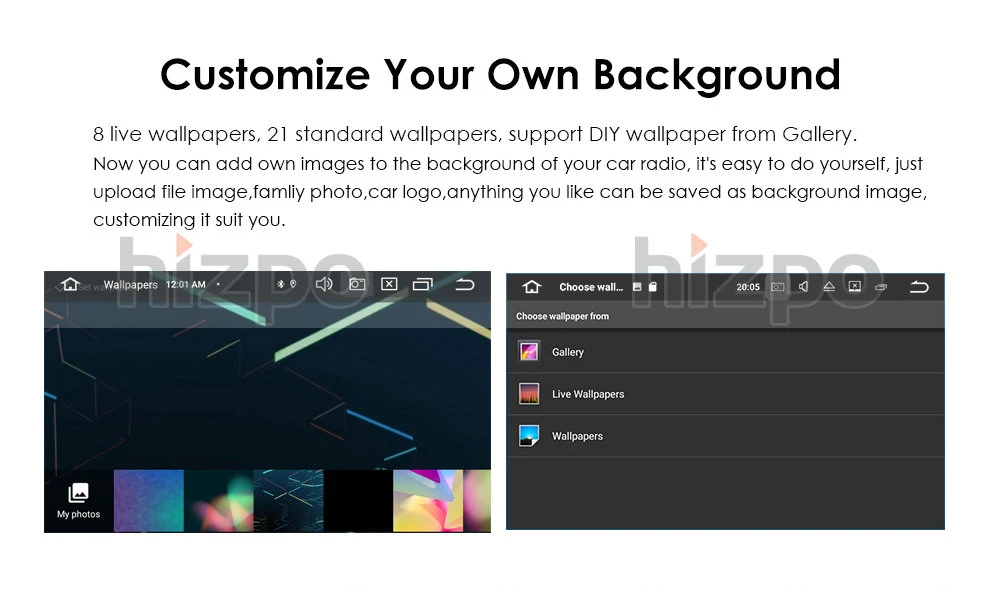This screenshot has width=1000, height=592.
Task: Tap Choose wall... title text
Action: [591, 287]
